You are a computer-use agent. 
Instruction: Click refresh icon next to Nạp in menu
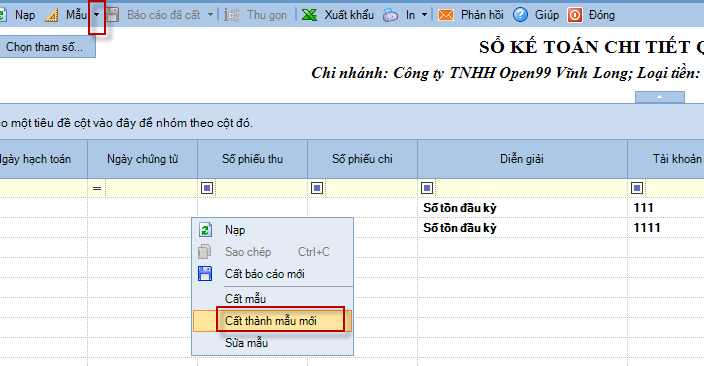click(205, 230)
